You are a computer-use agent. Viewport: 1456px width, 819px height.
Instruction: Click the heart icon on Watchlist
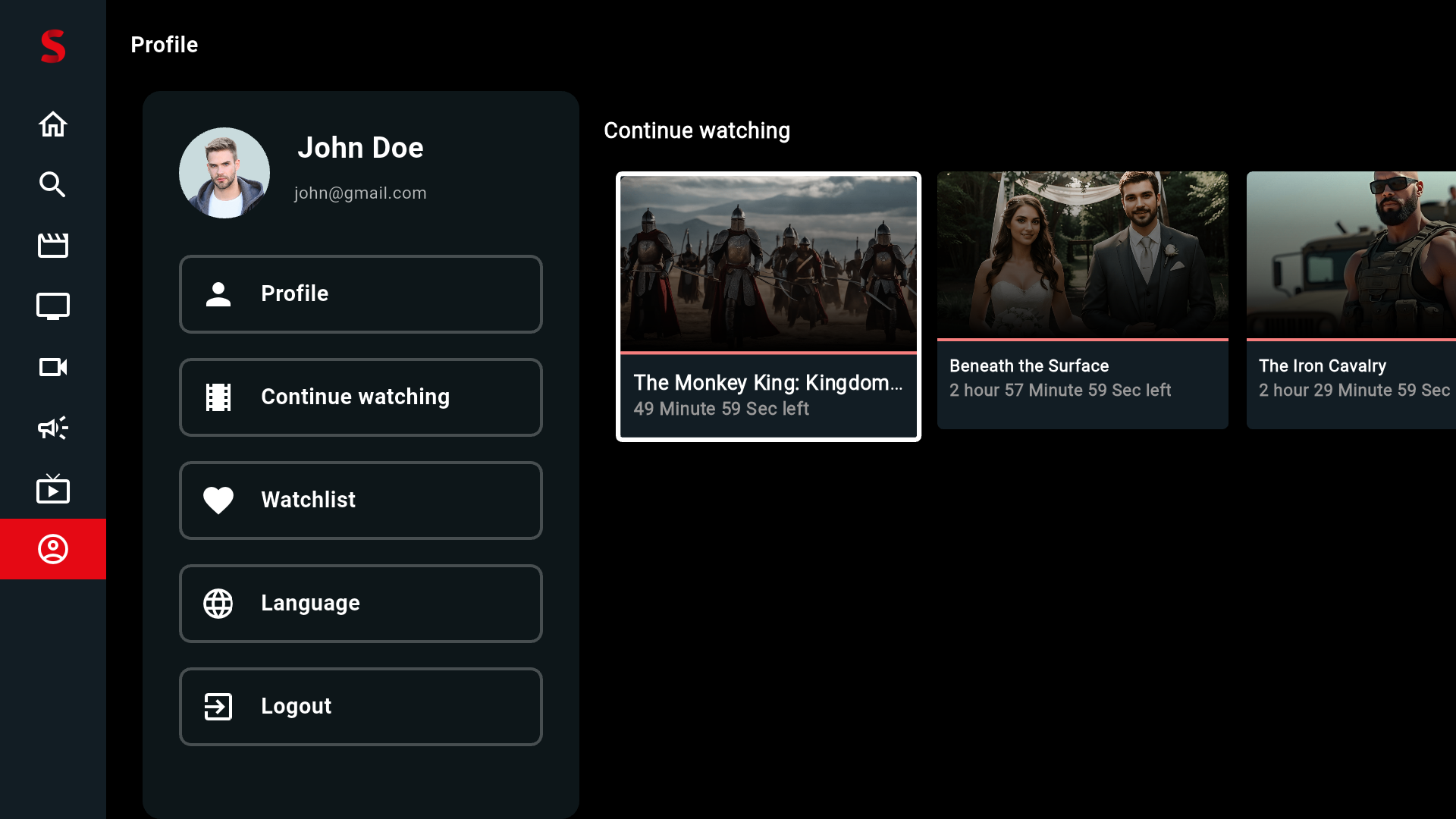pyautogui.click(x=218, y=500)
